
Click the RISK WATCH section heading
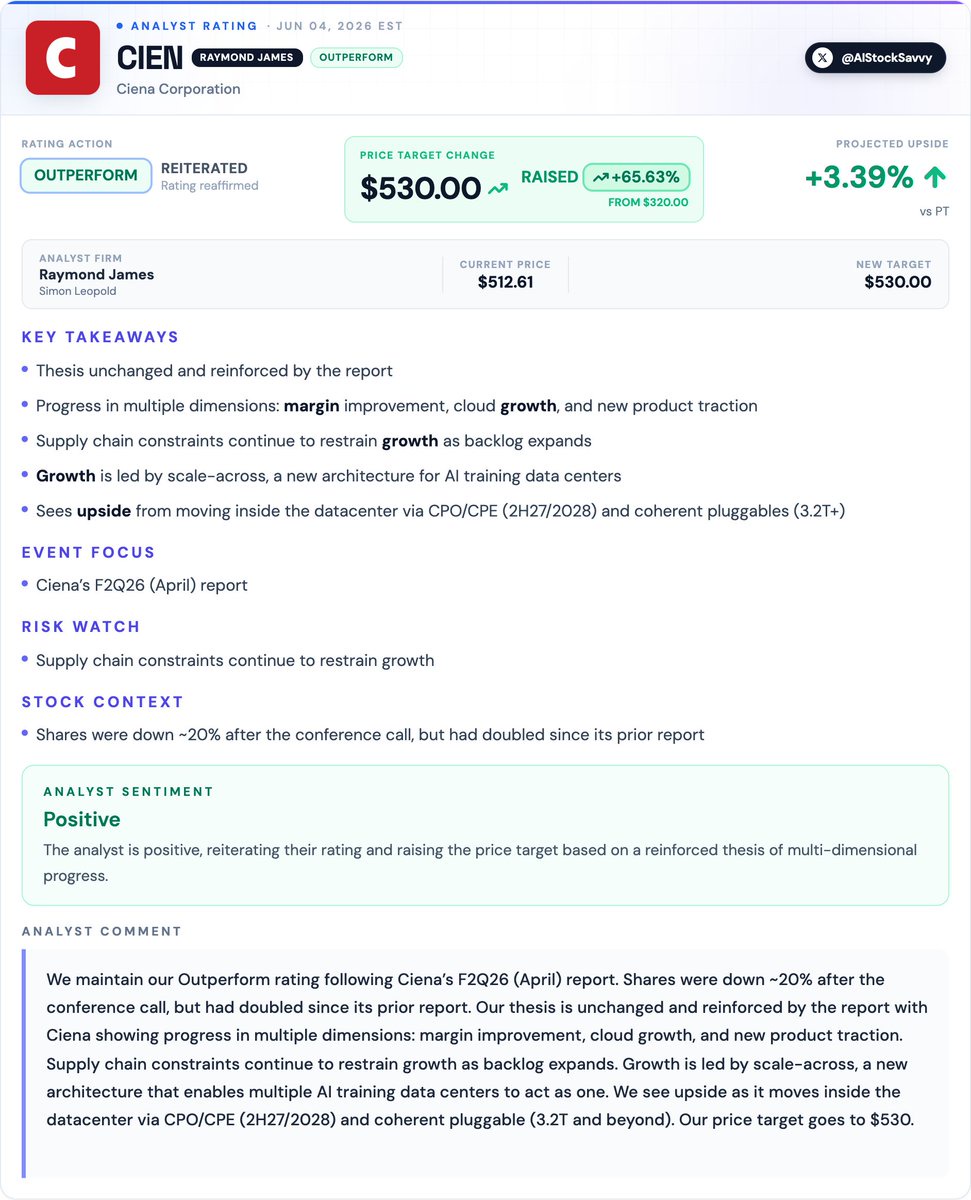click(81, 627)
